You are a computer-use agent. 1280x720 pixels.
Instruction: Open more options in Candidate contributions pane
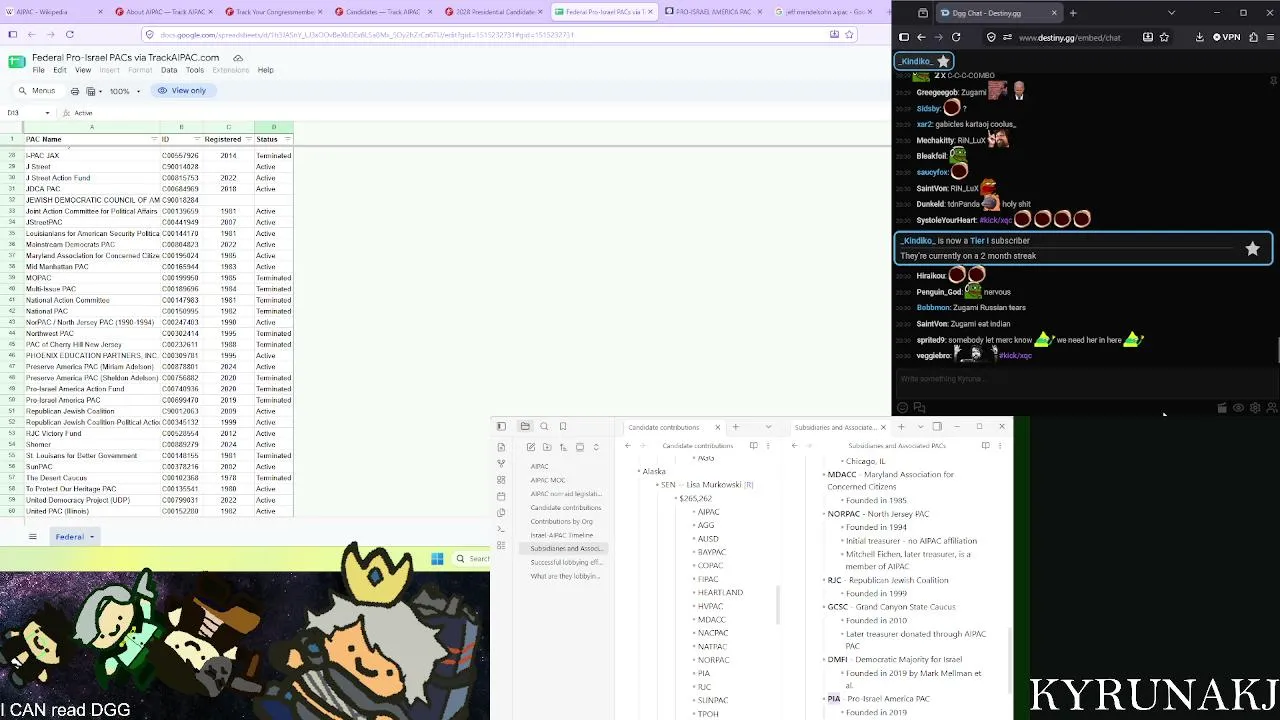(x=769, y=446)
